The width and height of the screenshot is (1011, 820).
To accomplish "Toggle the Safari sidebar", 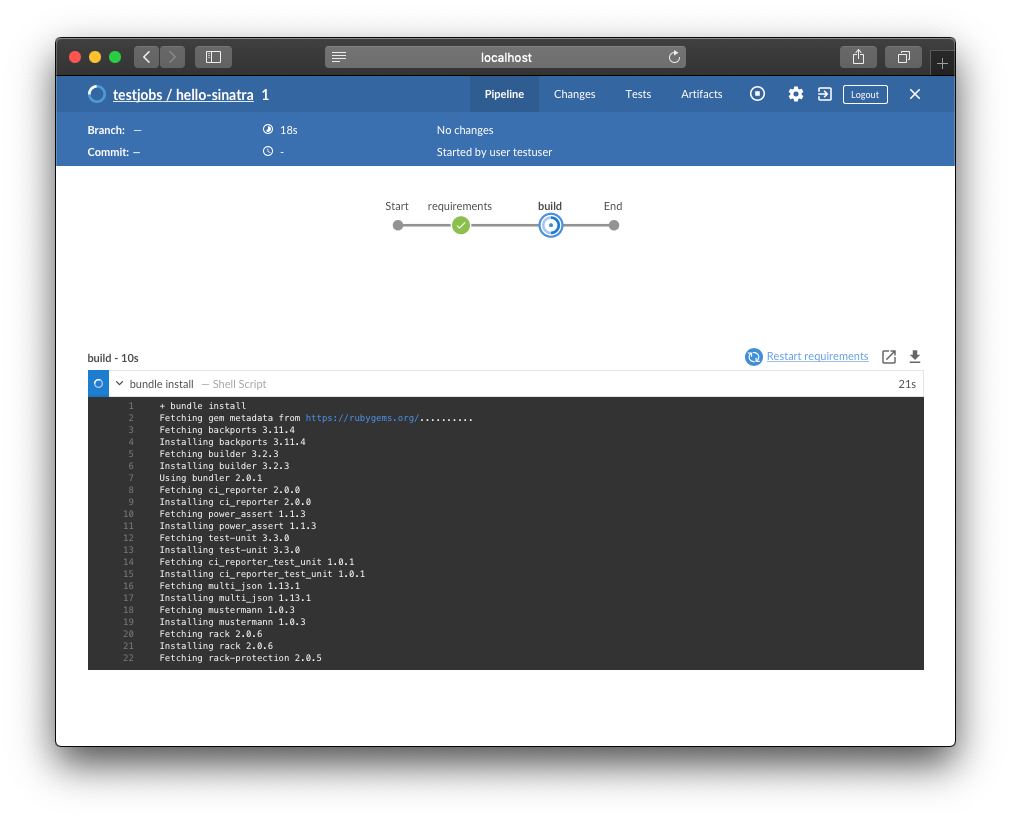I will coord(213,57).
